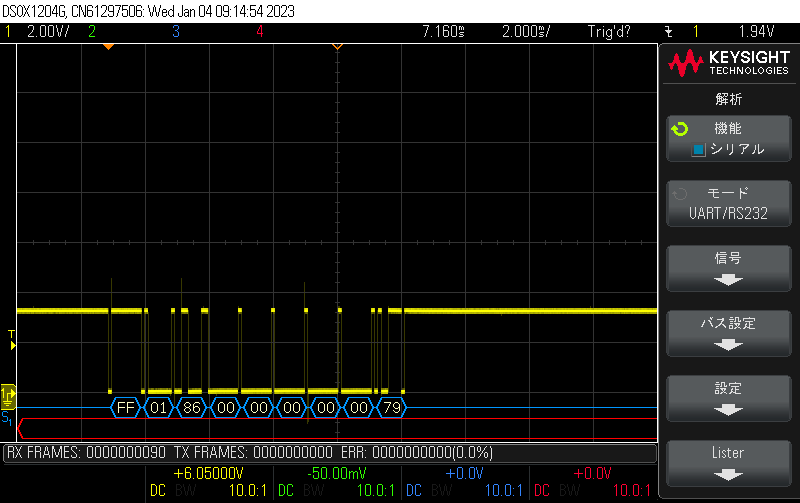Viewport: 800px width, 503px height.
Task: Click the decoded FF byte hexagon
Action: point(125,407)
